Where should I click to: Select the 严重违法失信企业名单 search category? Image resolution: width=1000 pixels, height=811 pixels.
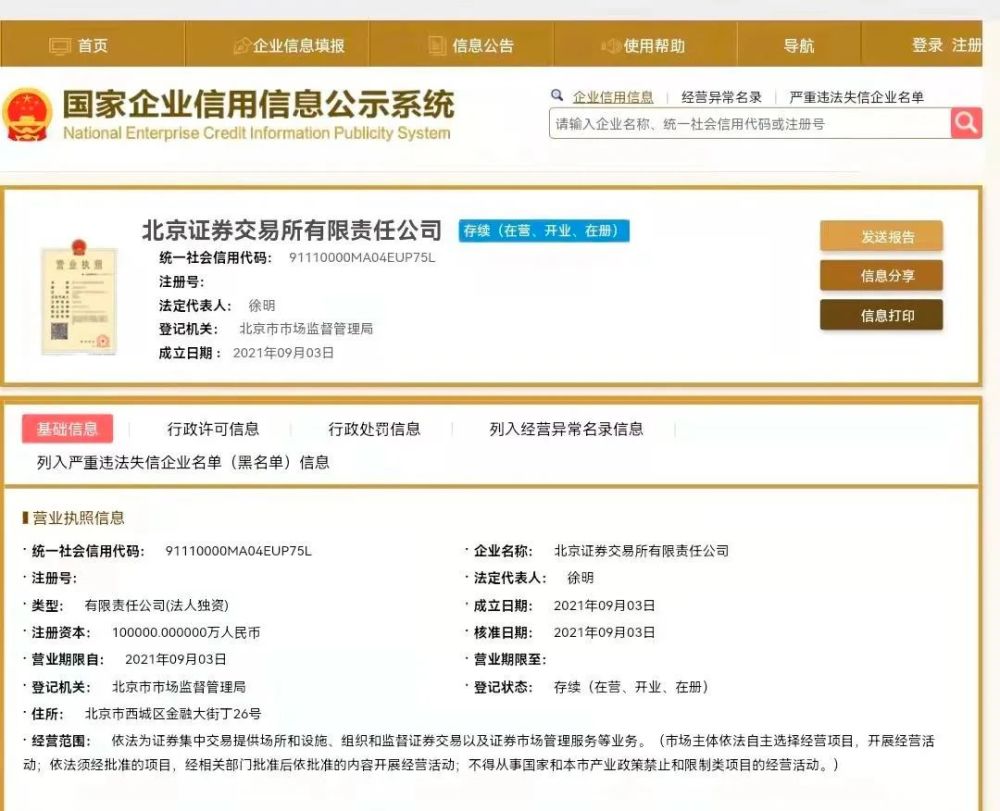857,98
